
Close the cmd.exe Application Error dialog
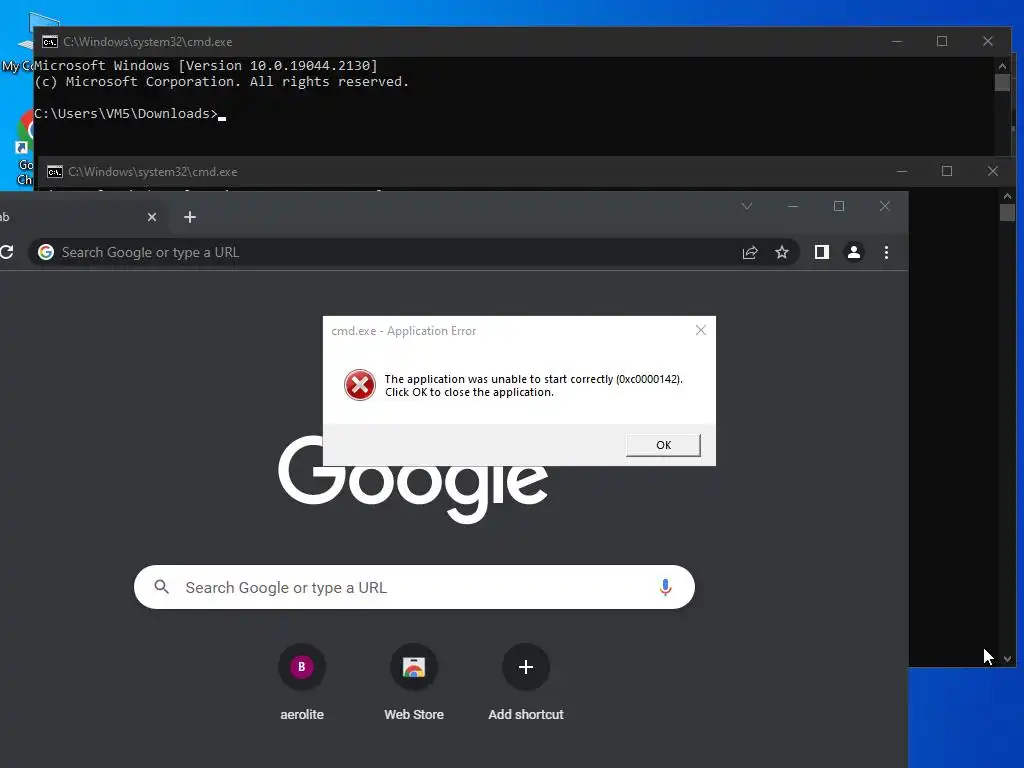click(x=701, y=330)
